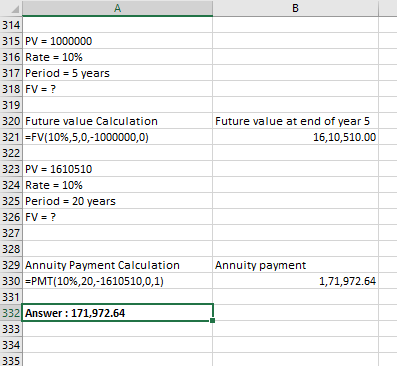Viewport: 397px width, 366px height.
Task: Select cell 'Rate = 10%' in row 316
Action: pos(117,57)
